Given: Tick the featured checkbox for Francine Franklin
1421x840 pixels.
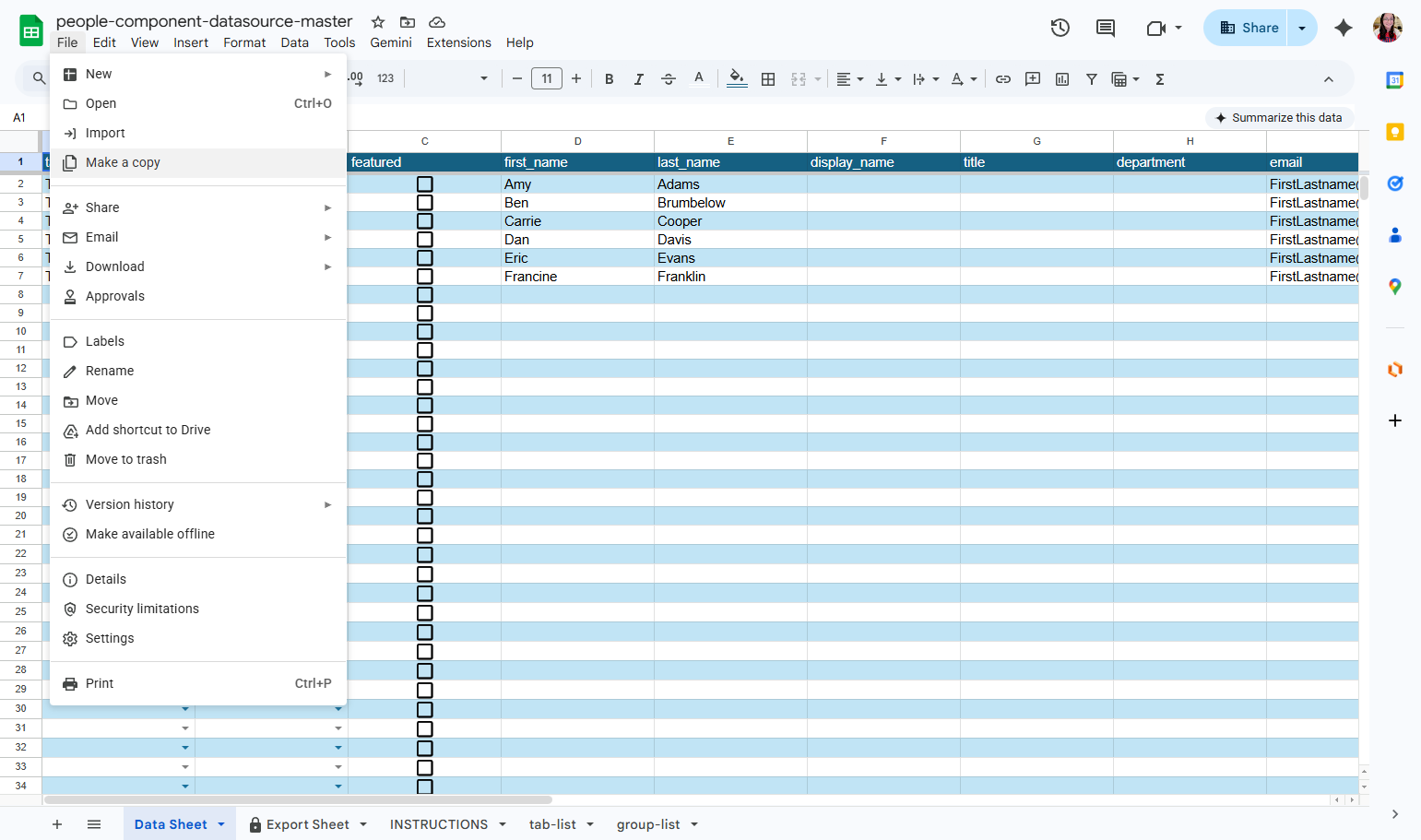Looking at the screenshot, I should 425,277.
